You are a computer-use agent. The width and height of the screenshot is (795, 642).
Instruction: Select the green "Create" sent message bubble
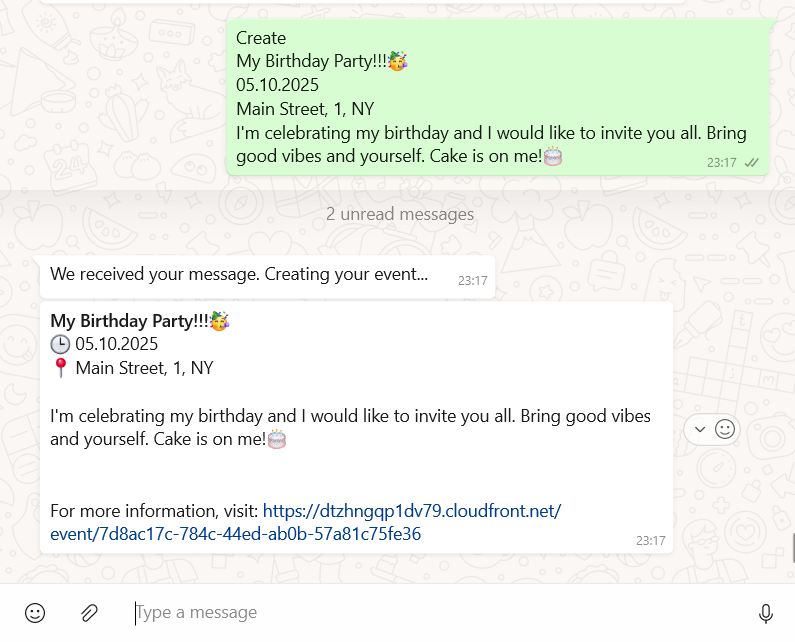tap(497, 97)
